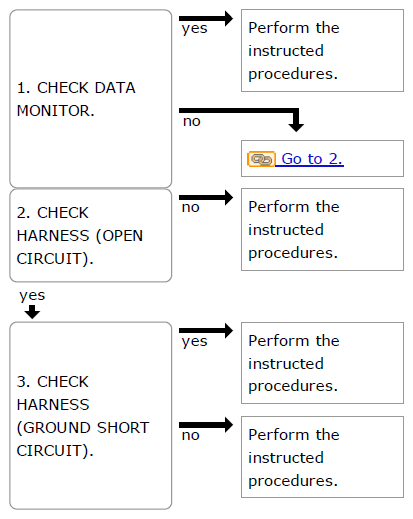Click the 'yes' label beside step 1
Image resolution: width=413 pixels, height=519 pixels.
(x=194, y=29)
